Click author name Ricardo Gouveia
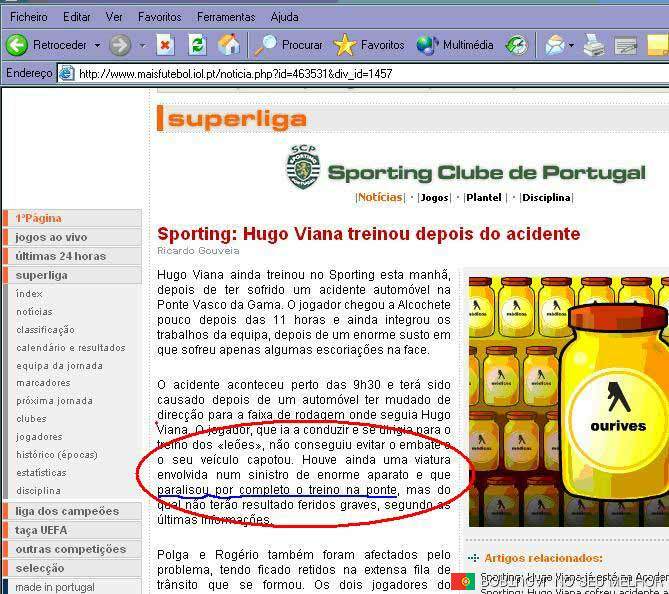Screen dimensions: 669x594 point(198,250)
